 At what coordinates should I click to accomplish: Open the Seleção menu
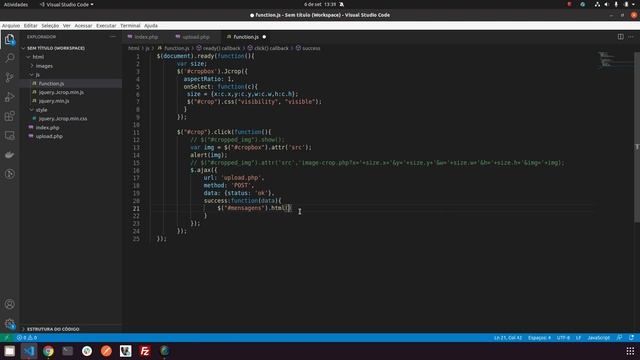50,26
